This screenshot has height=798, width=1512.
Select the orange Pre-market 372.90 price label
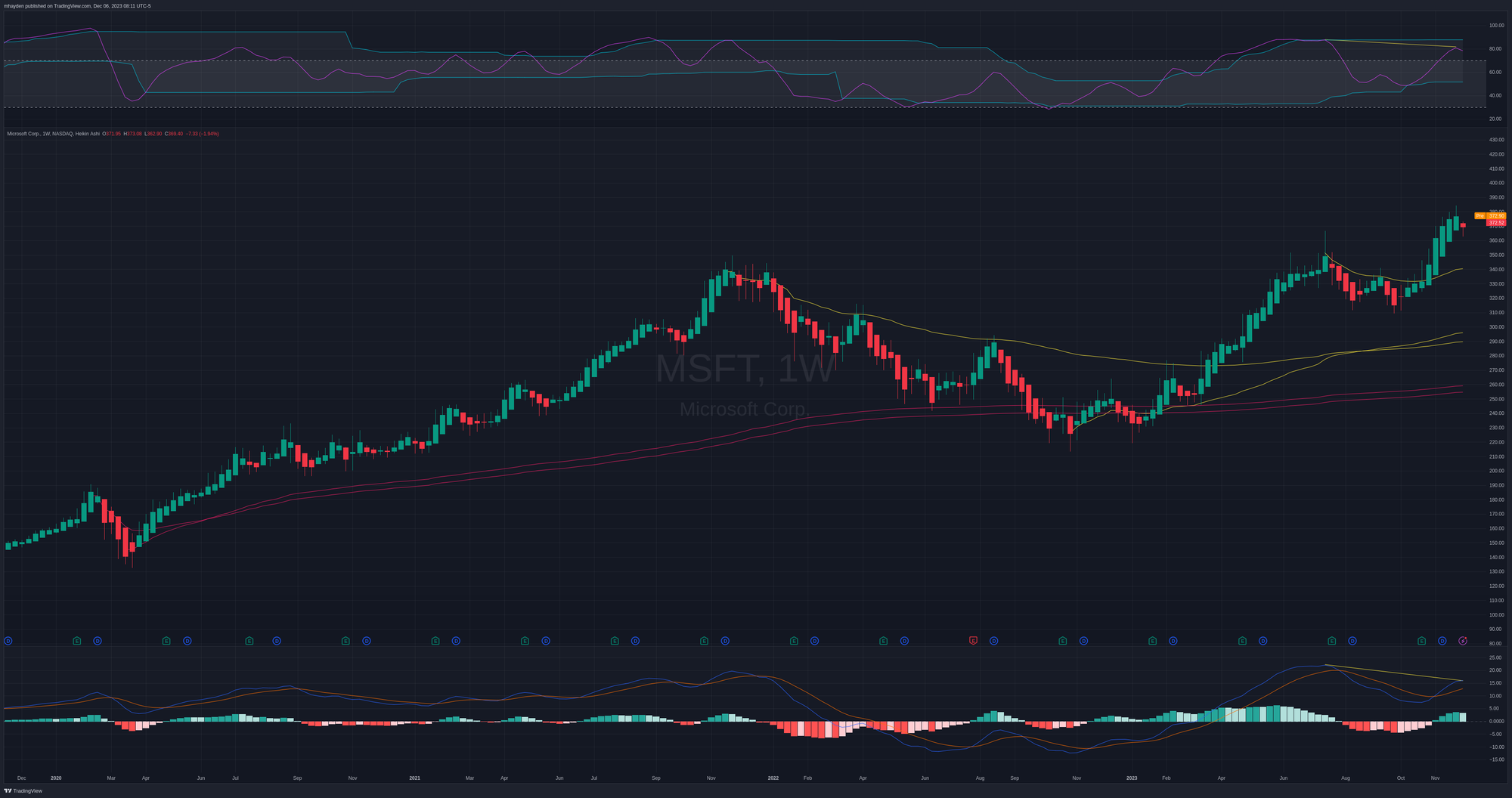(x=1490, y=216)
